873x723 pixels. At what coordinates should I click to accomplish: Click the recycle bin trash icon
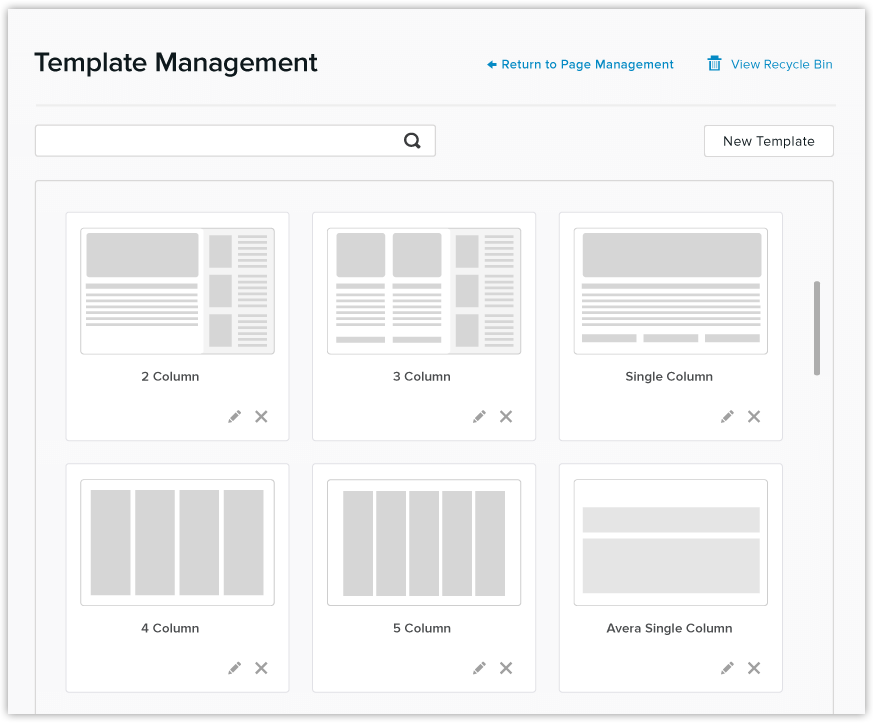click(x=714, y=63)
